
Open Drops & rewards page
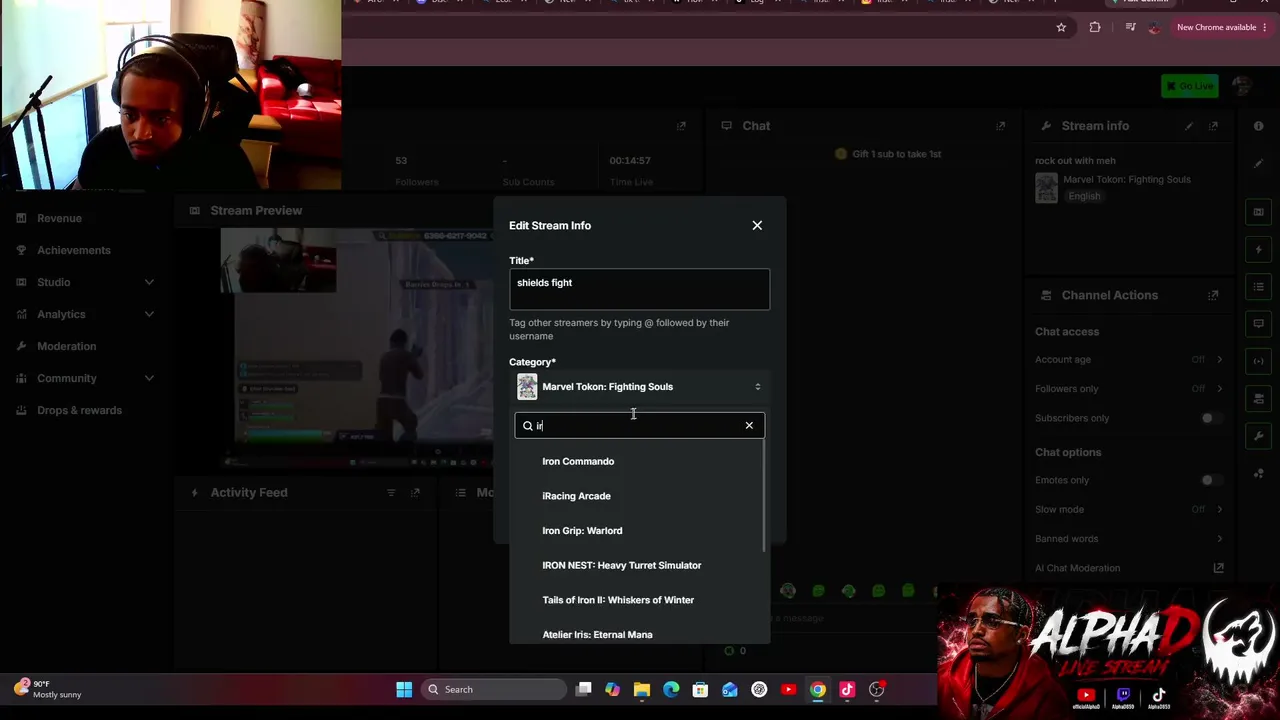[x=79, y=410]
